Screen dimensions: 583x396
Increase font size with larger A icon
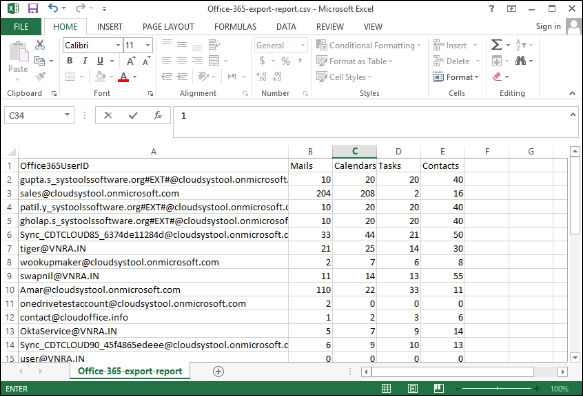pyautogui.click(x=131, y=61)
